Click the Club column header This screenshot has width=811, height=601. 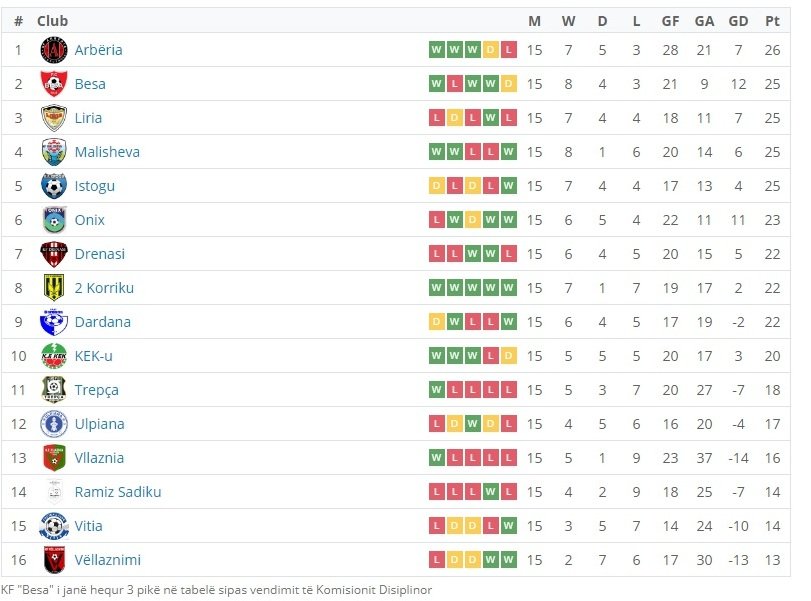52,21
